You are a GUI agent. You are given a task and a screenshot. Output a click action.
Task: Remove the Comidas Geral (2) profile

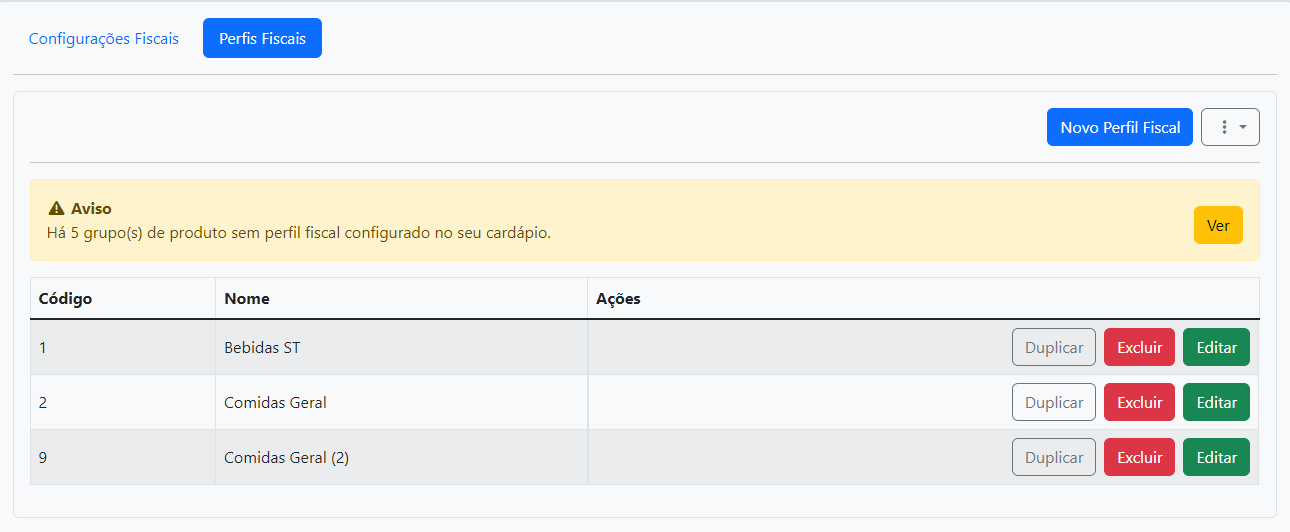click(x=1139, y=457)
